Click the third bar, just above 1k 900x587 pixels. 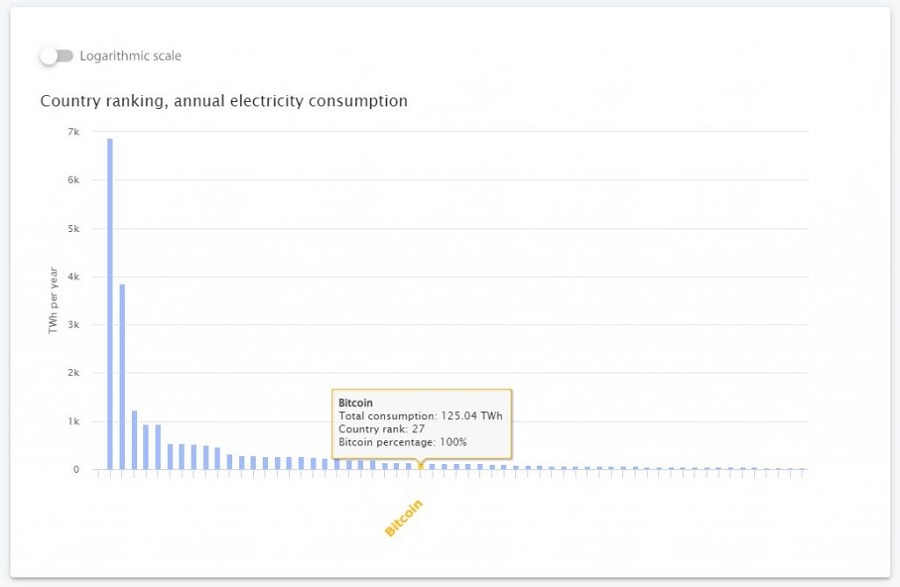134,440
